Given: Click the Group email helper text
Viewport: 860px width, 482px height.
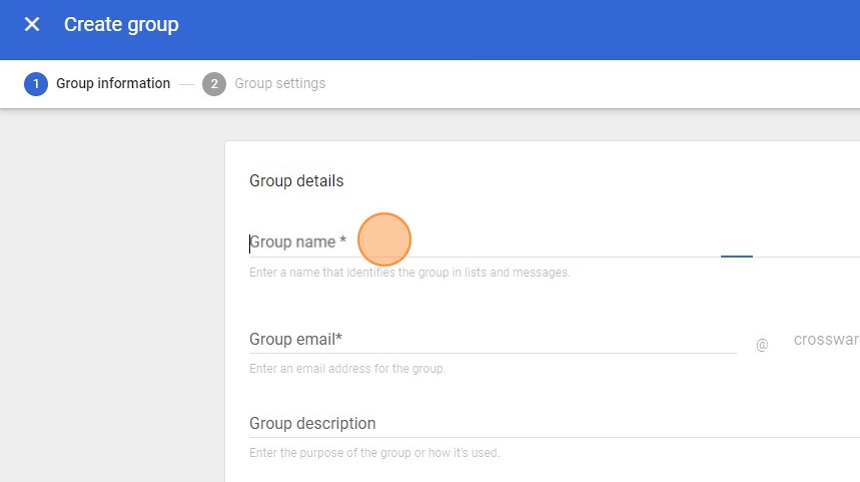Looking at the screenshot, I should (347, 369).
